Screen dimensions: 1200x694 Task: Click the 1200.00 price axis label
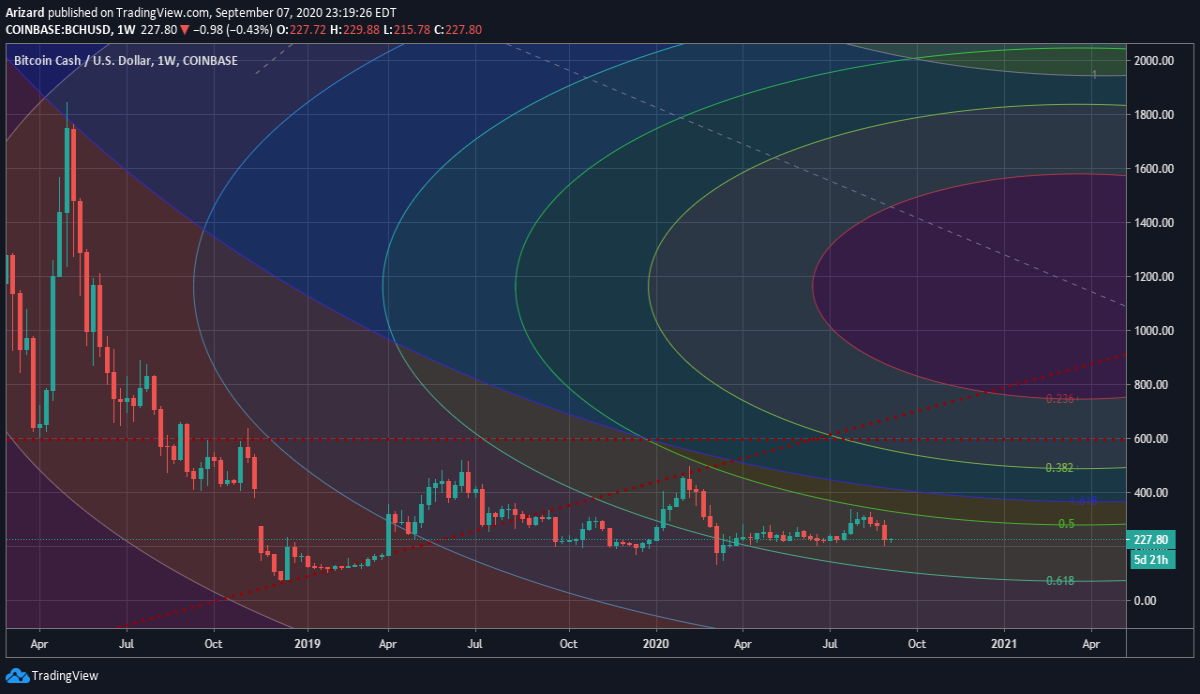pos(1152,277)
